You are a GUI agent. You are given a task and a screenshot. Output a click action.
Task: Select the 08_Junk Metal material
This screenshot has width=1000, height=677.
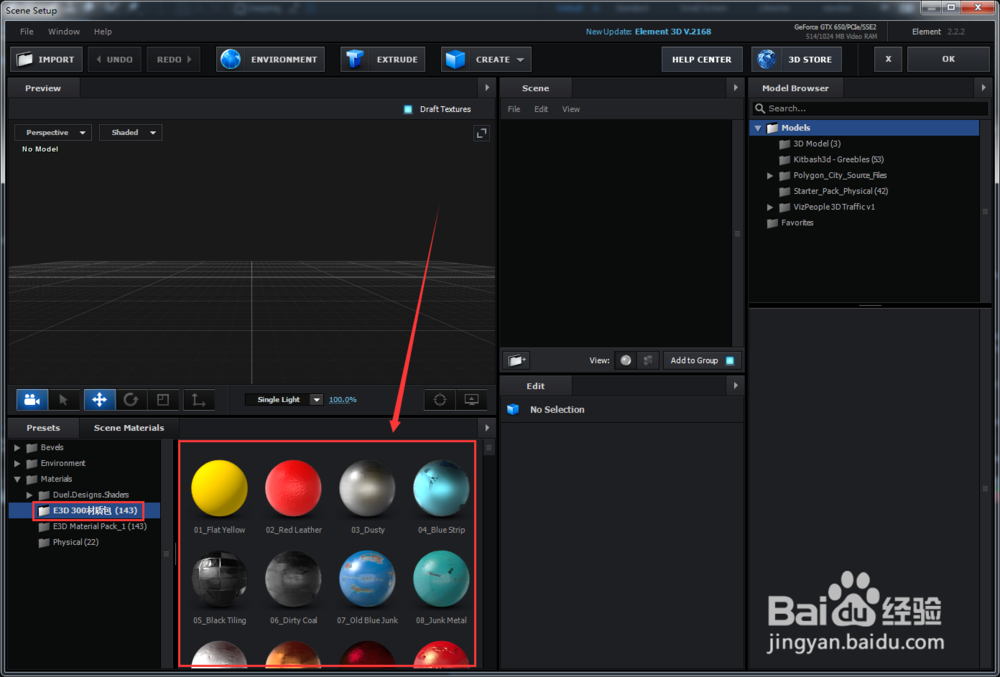(x=441, y=579)
